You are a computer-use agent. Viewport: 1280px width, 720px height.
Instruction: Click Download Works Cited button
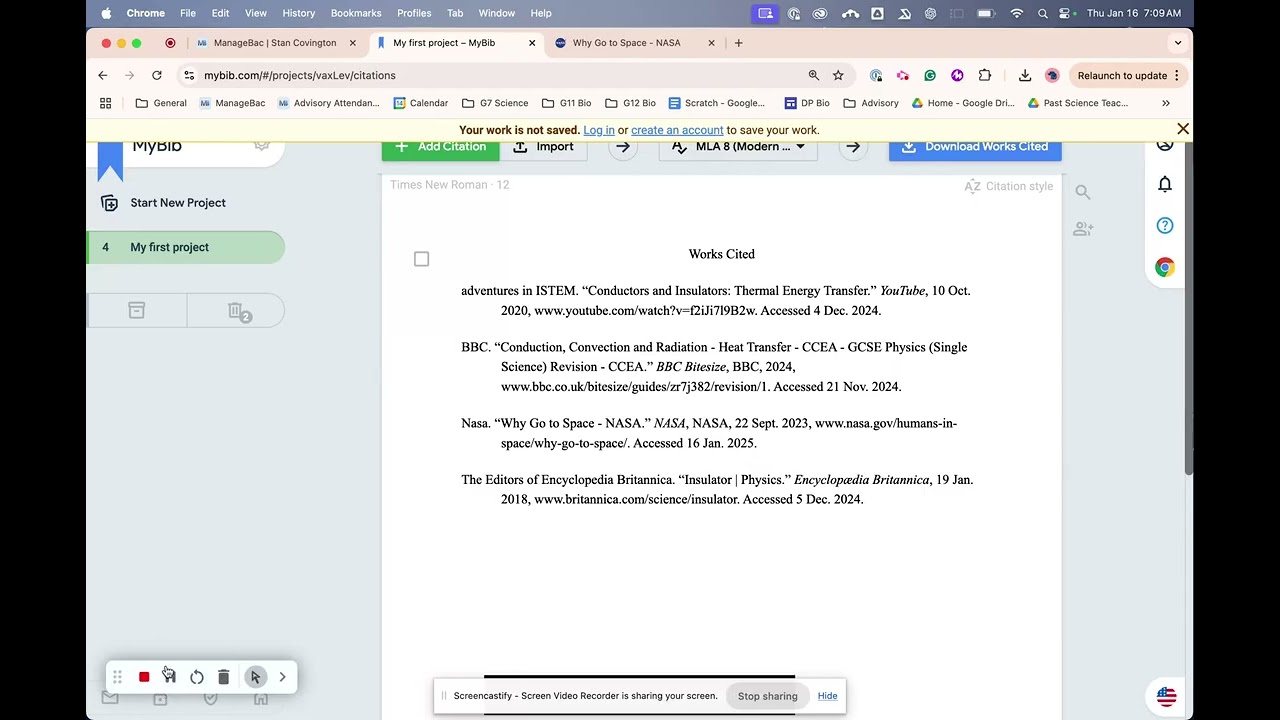975,147
